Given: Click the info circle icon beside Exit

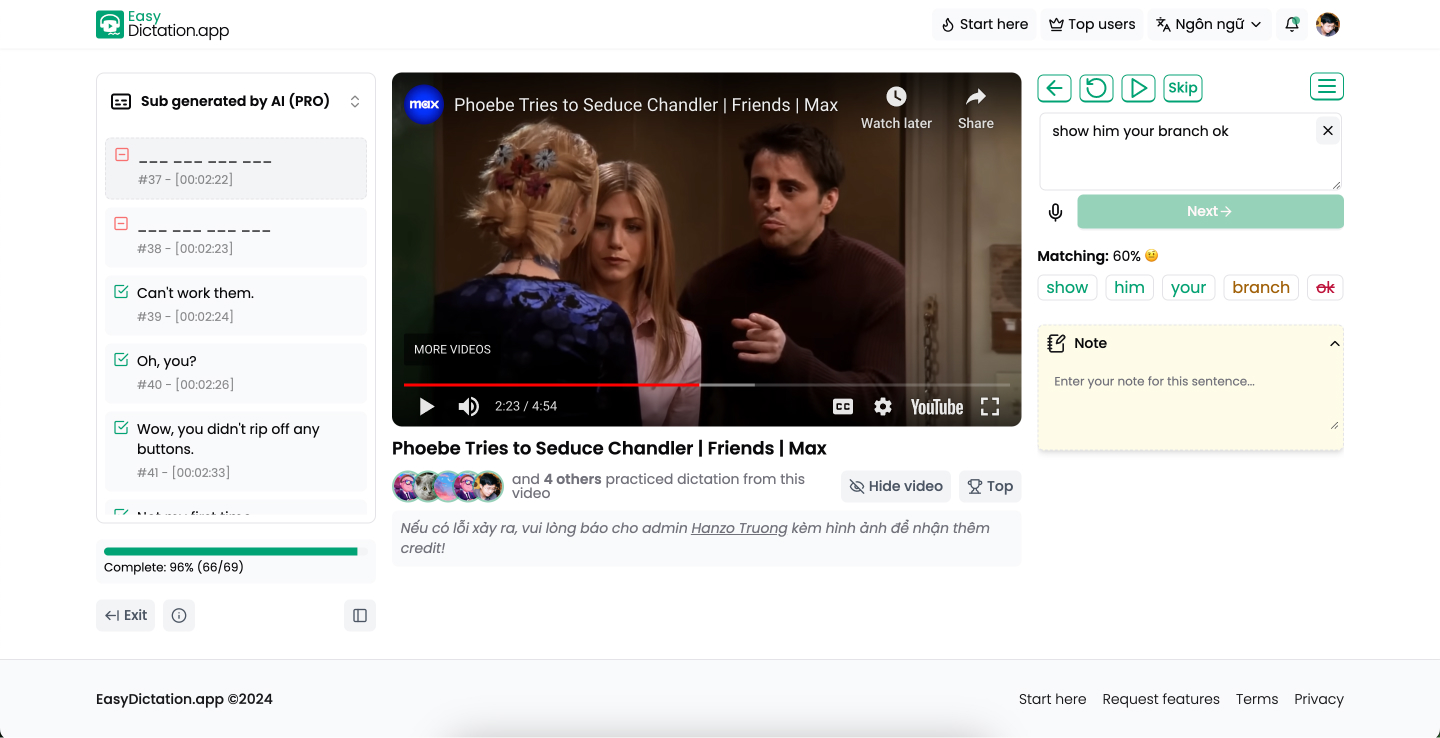Looking at the screenshot, I should point(179,616).
